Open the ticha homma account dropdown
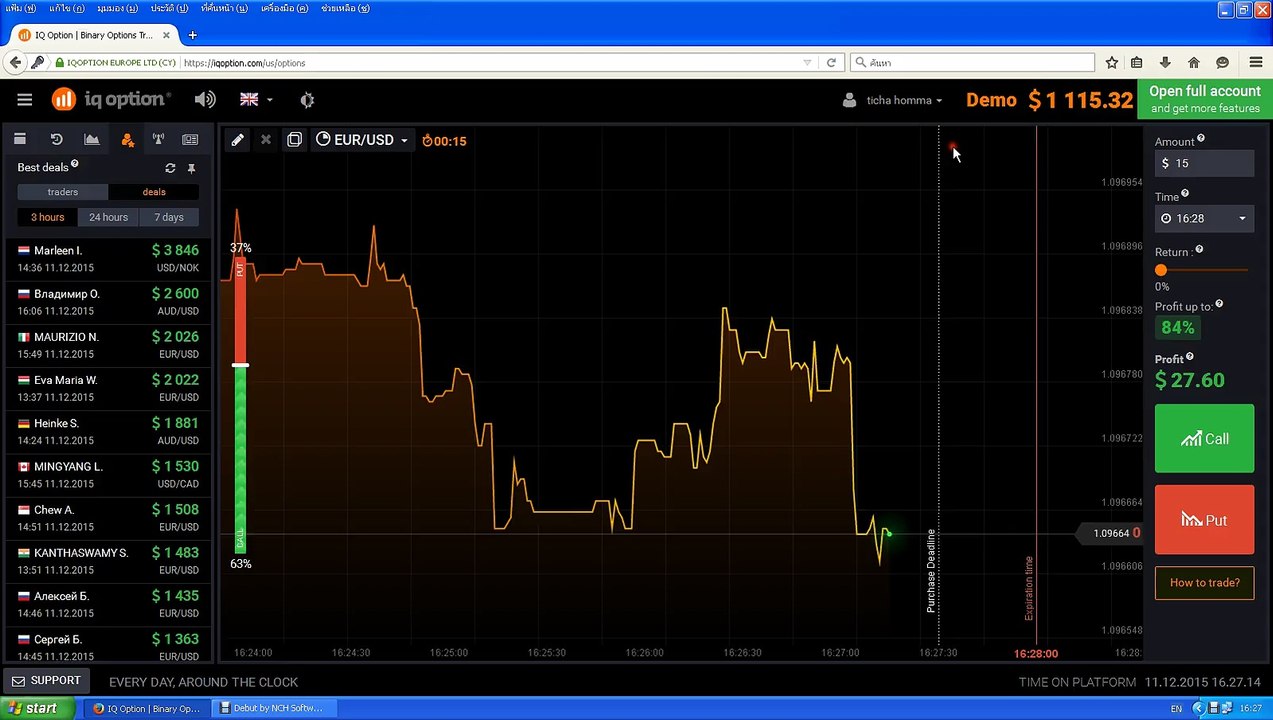 pos(893,100)
